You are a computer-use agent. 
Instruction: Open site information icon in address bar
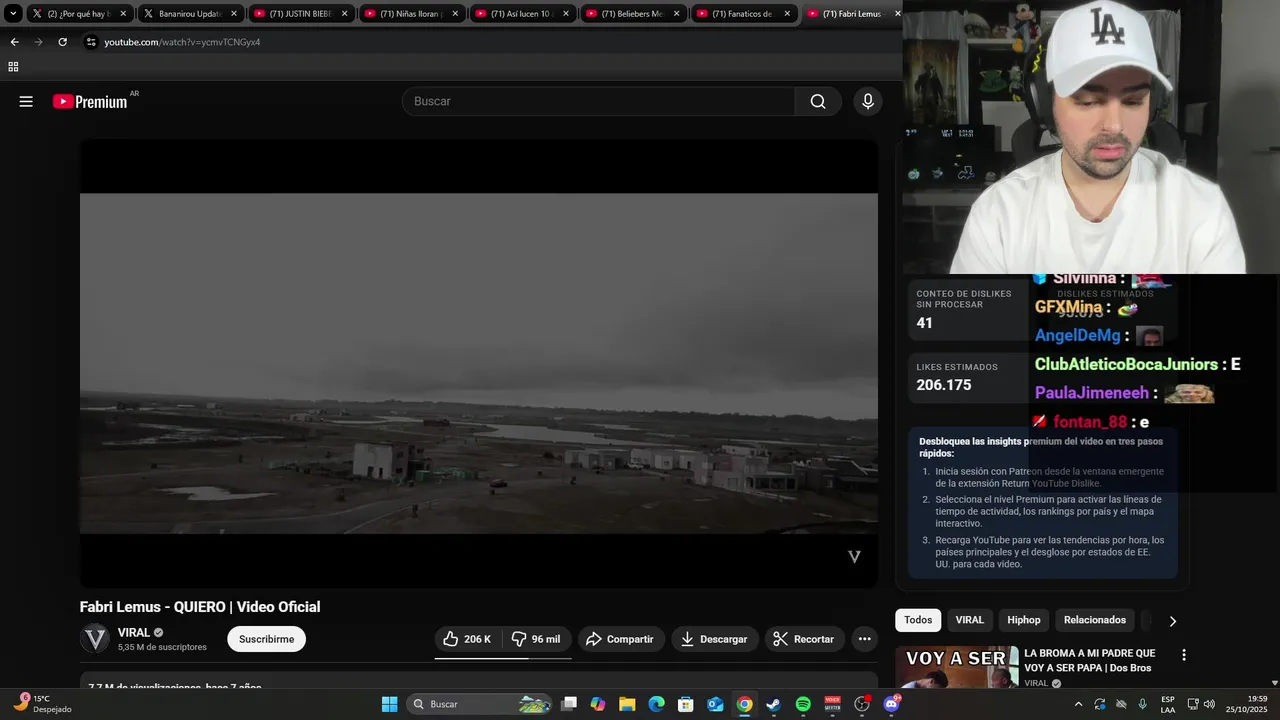[x=91, y=42]
